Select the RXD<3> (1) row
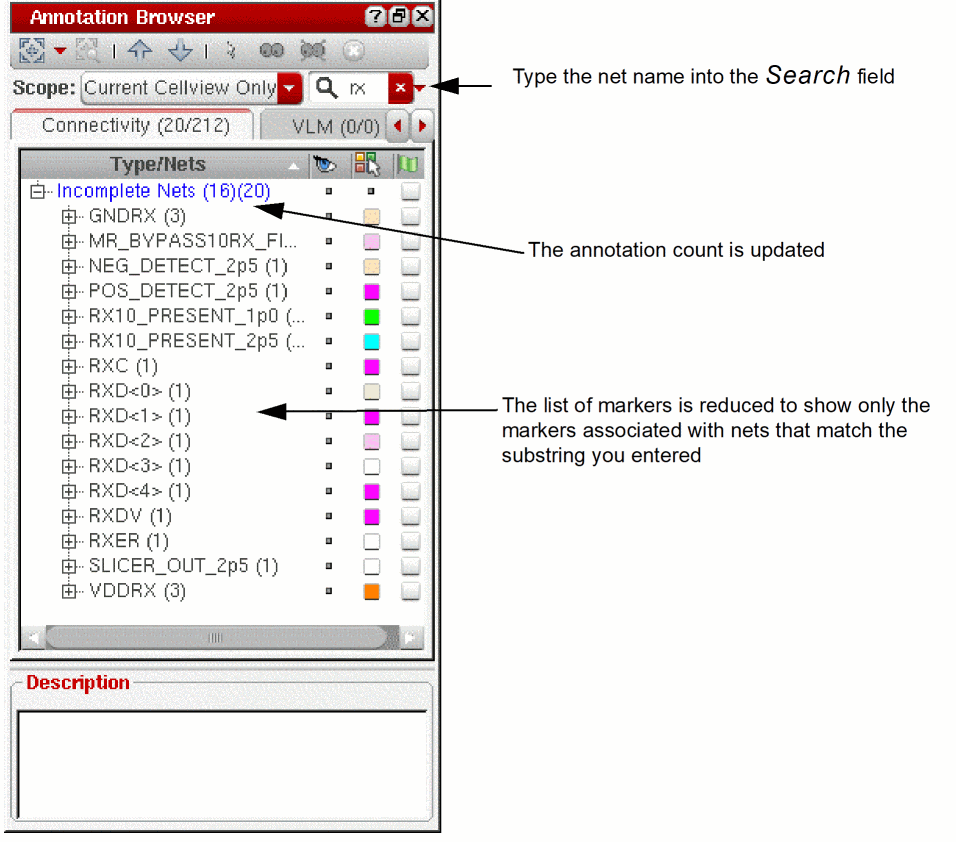Viewport: 956px width, 842px height. point(140,466)
